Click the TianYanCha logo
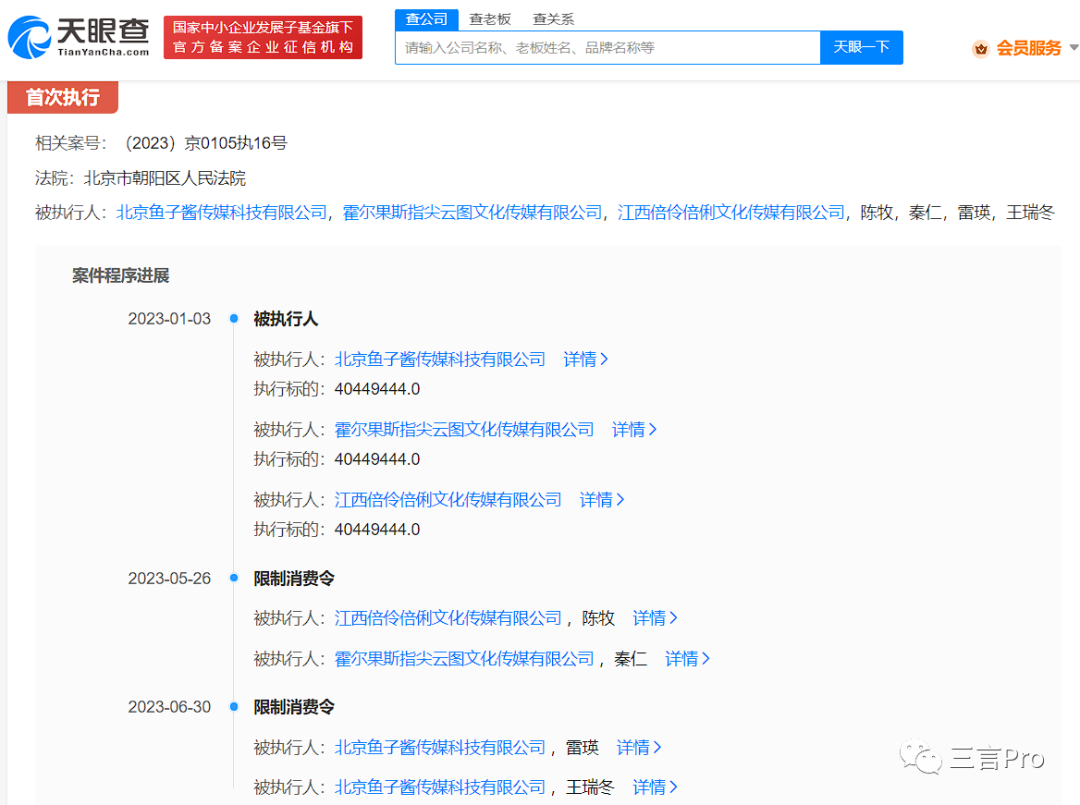Viewport: 1080px width, 805px height. click(79, 37)
